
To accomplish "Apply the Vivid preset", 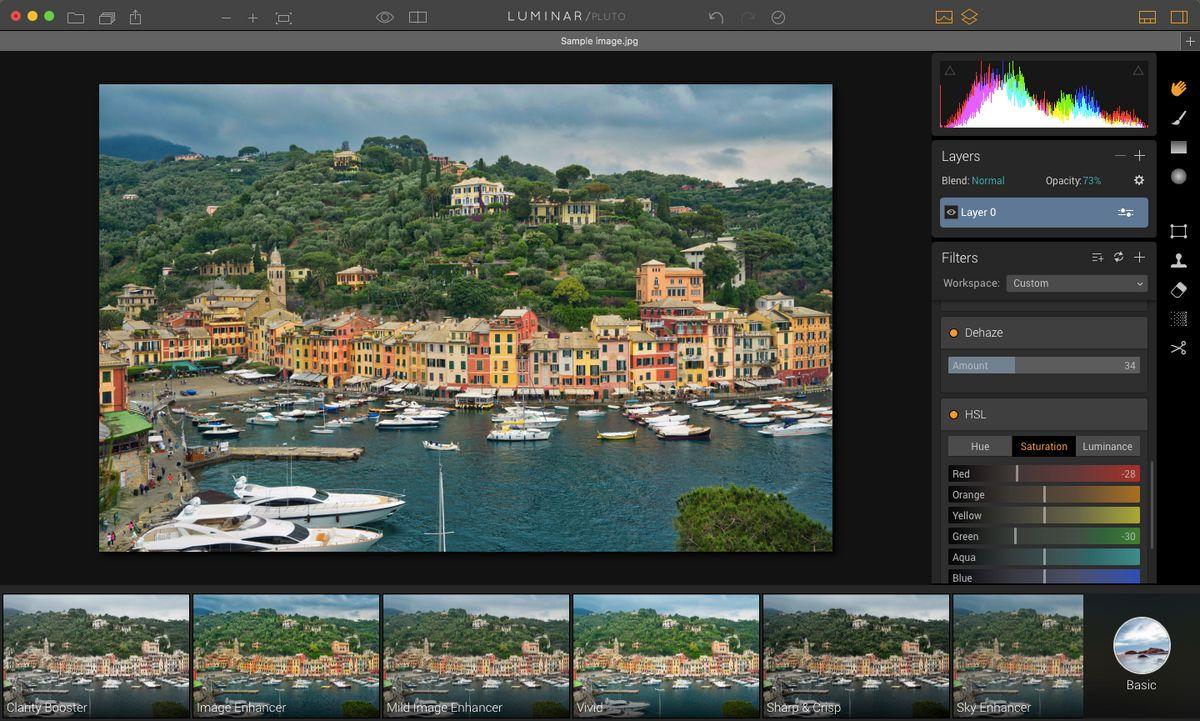I will pos(666,655).
